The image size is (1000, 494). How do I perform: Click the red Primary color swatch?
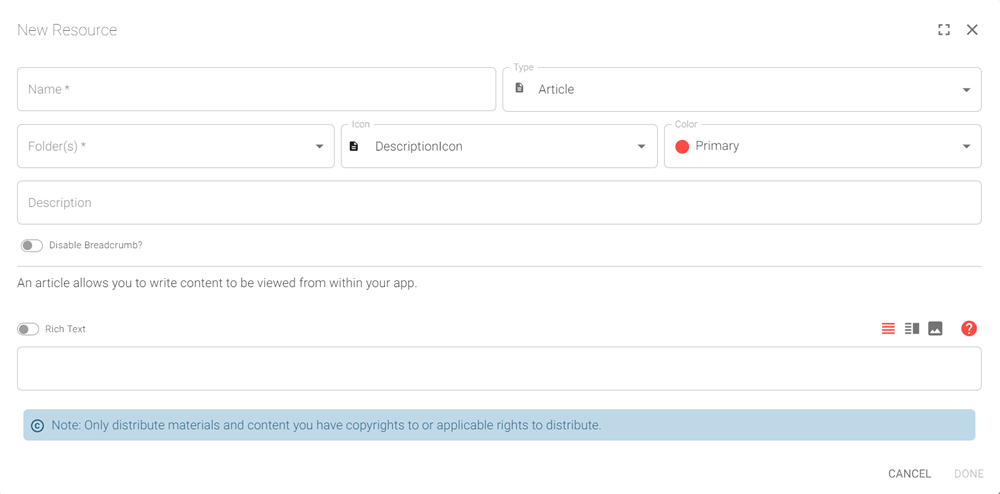pos(682,146)
